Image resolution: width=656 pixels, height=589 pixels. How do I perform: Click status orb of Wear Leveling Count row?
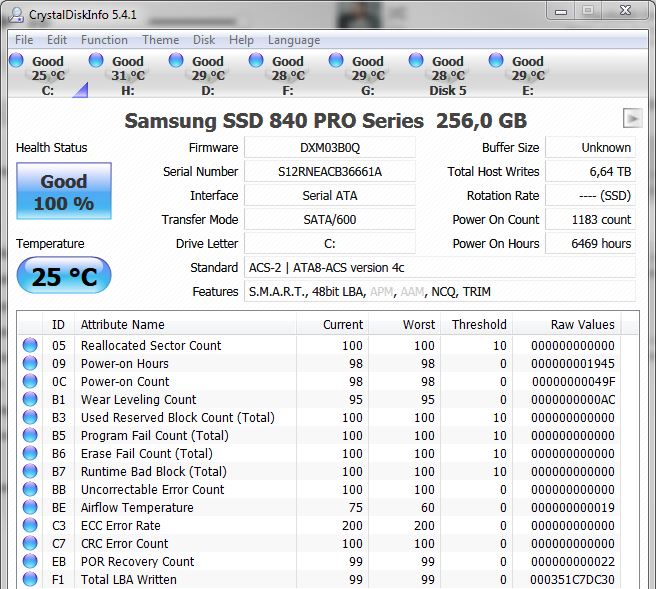(30, 399)
